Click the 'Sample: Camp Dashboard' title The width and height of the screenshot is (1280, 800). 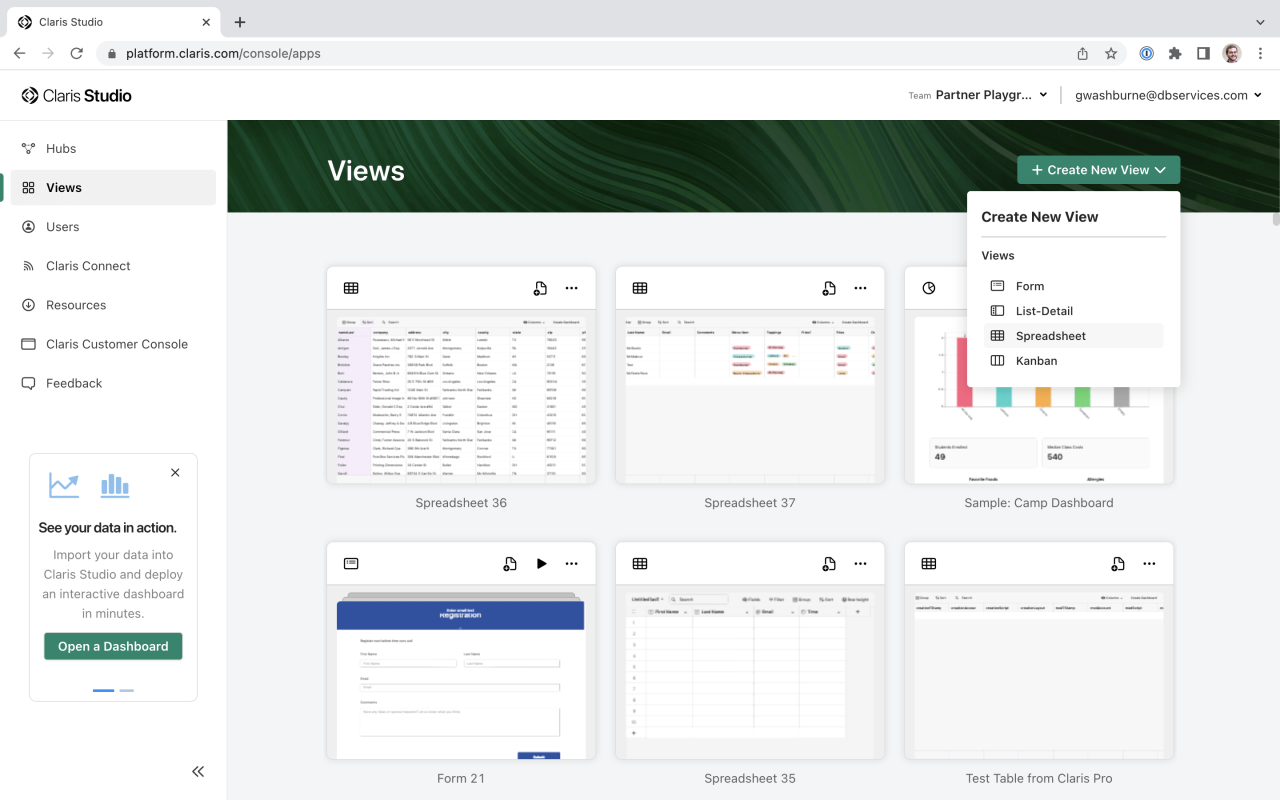[x=1039, y=503]
